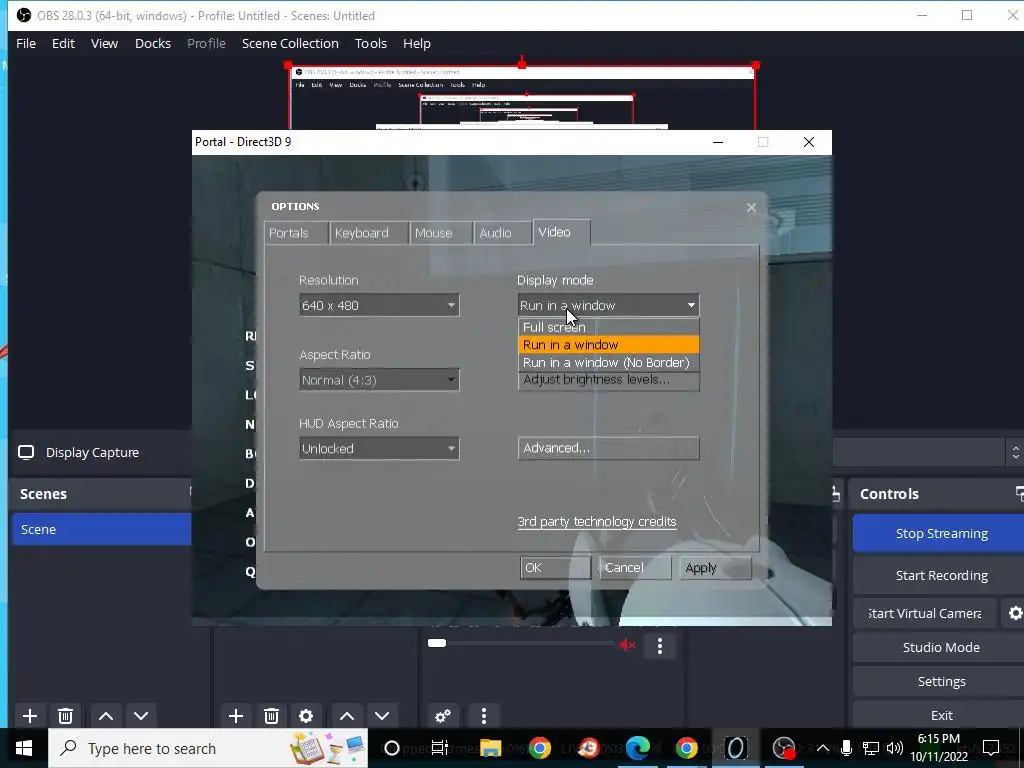The width and height of the screenshot is (1024, 768).
Task: Open 3rd party technology credits link
Action: click(597, 522)
